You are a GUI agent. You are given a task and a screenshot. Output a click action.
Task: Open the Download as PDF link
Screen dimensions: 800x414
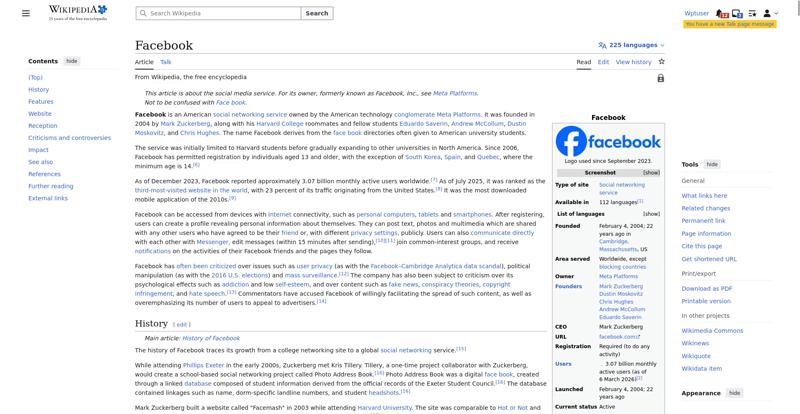[707, 288]
